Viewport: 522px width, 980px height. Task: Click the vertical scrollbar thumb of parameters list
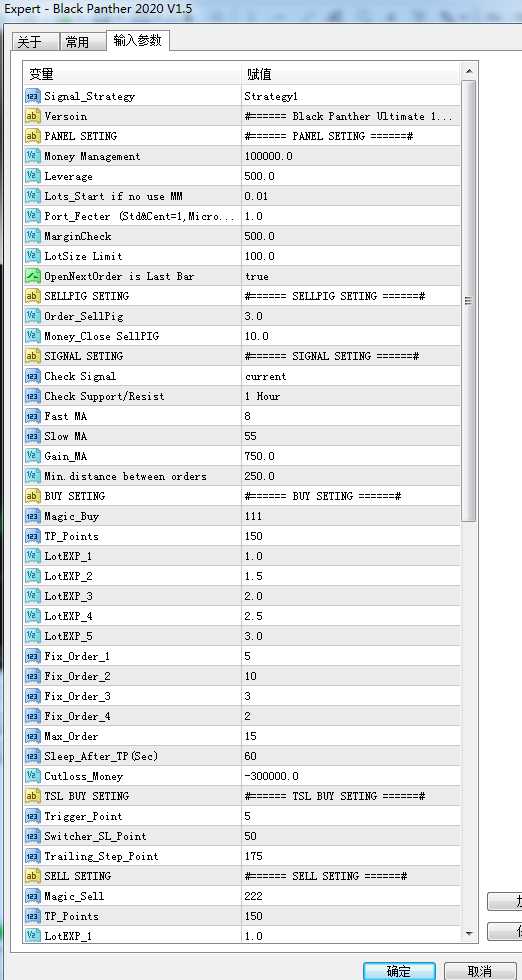click(469, 301)
